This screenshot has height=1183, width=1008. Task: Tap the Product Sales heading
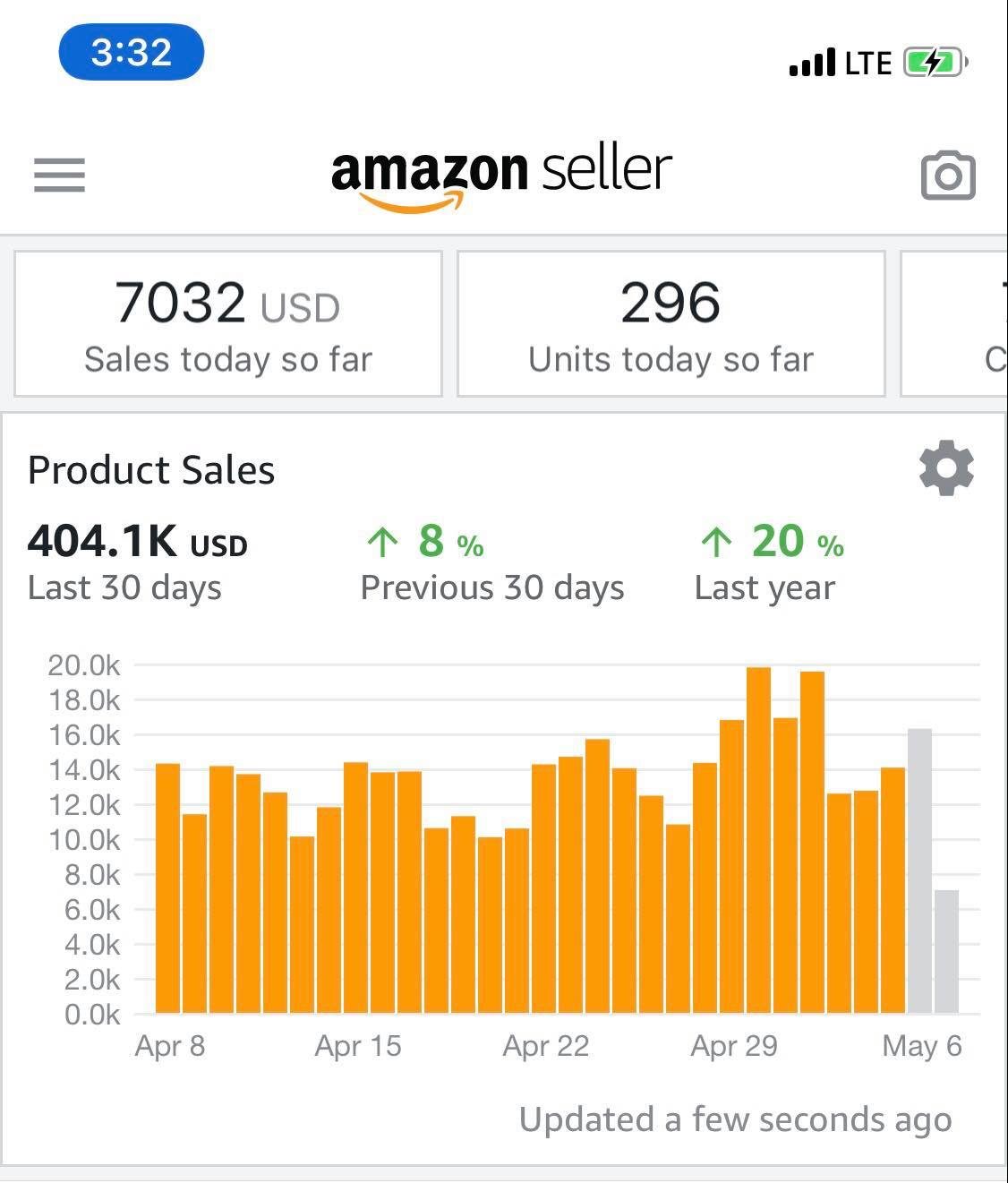pyautogui.click(x=150, y=470)
